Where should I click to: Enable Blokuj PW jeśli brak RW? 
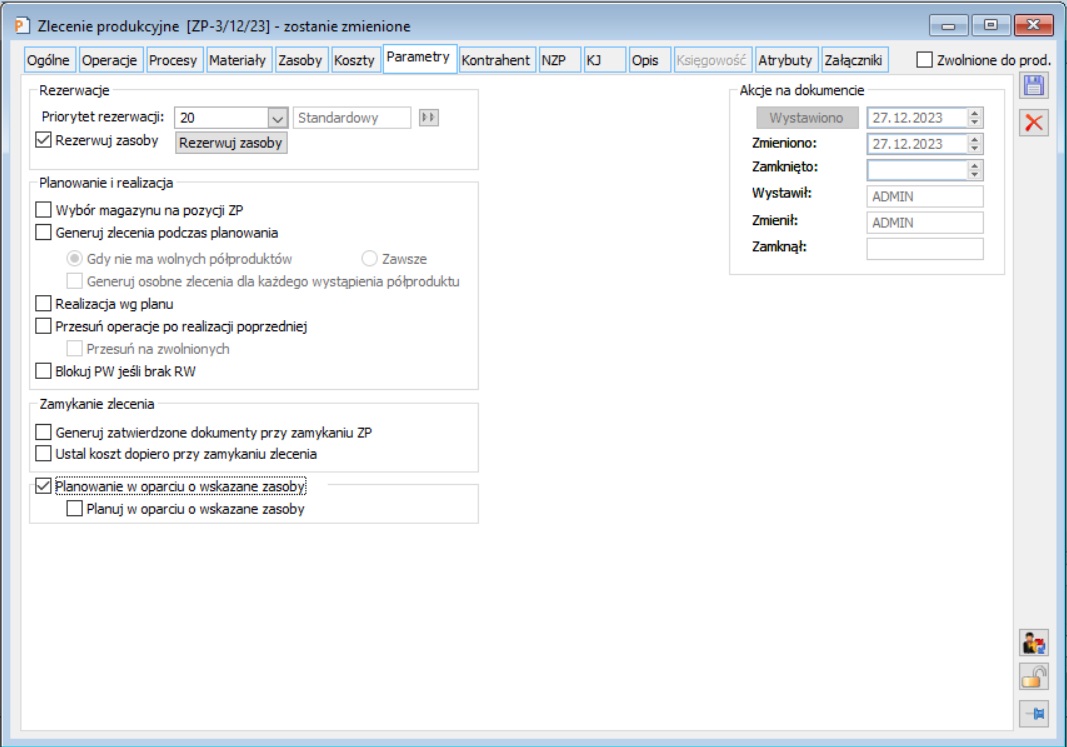point(43,371)
